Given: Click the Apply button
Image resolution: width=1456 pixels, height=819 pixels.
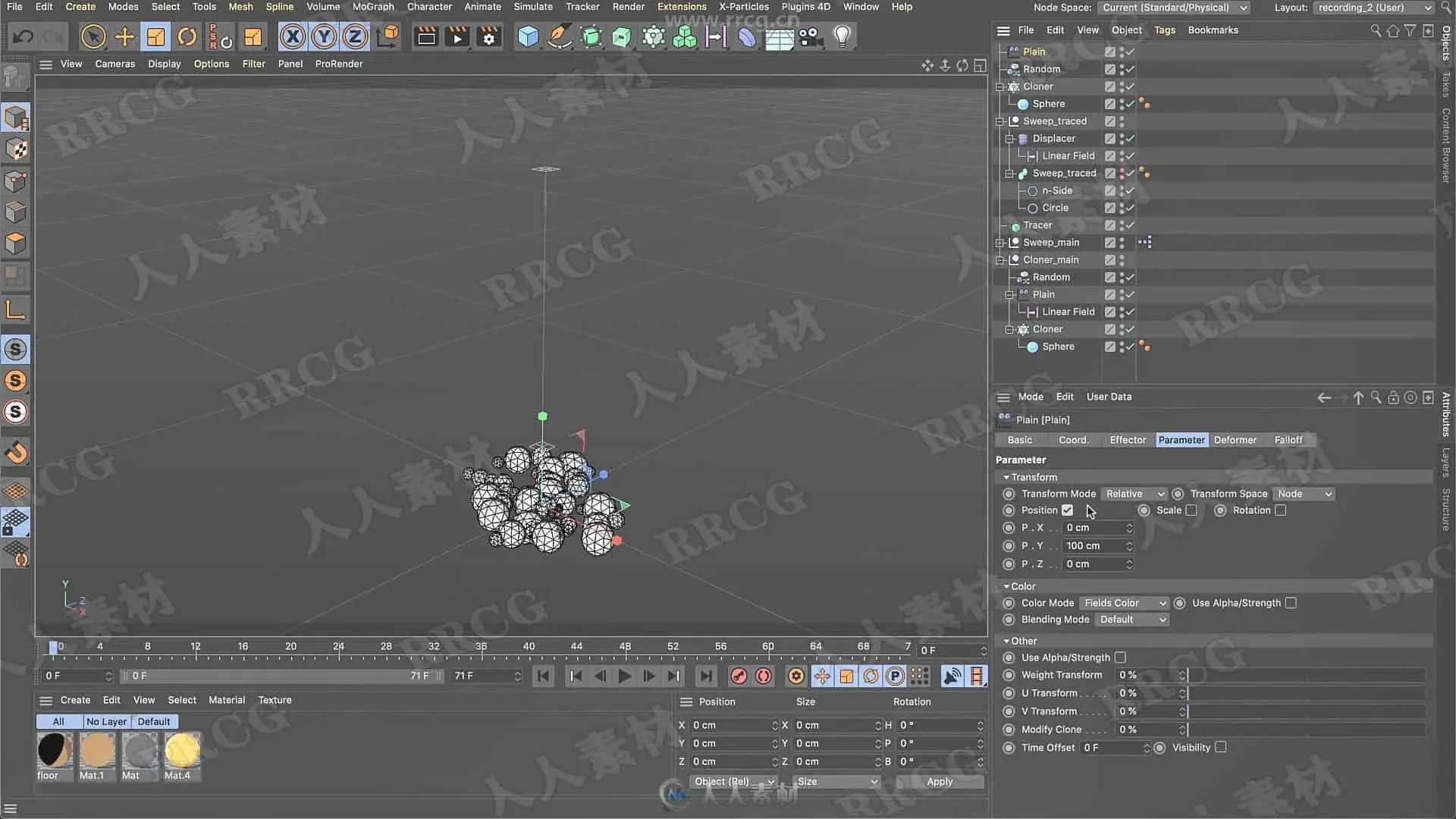Looking at the screenshot, I should [x=940, y=782].
